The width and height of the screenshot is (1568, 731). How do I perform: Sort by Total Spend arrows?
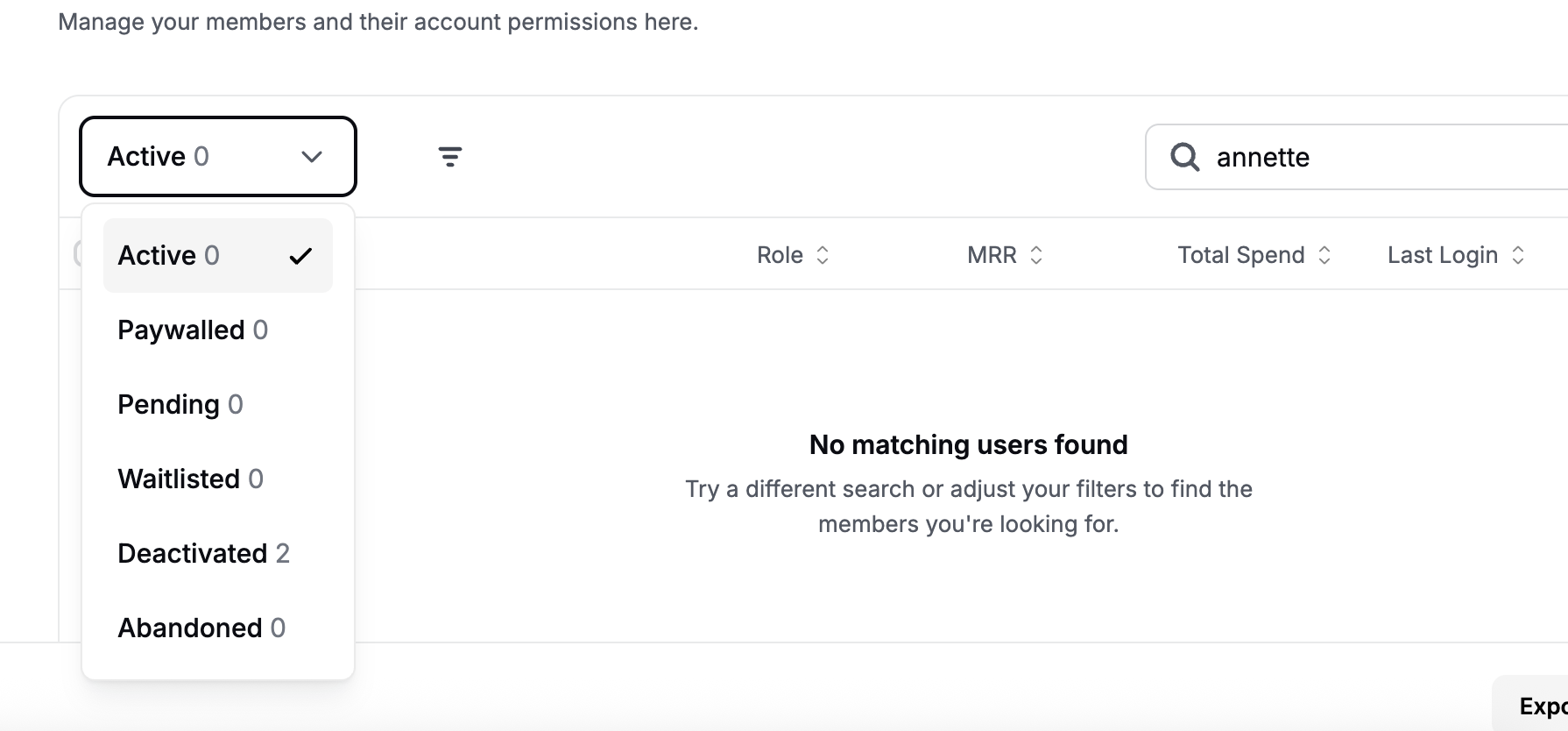pos(1324,255)
